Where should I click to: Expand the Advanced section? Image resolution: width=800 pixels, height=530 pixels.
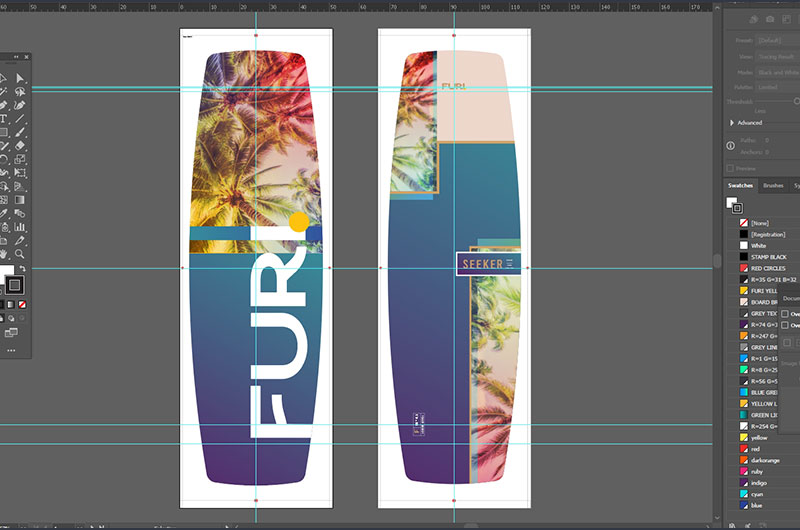click(732, 123)
